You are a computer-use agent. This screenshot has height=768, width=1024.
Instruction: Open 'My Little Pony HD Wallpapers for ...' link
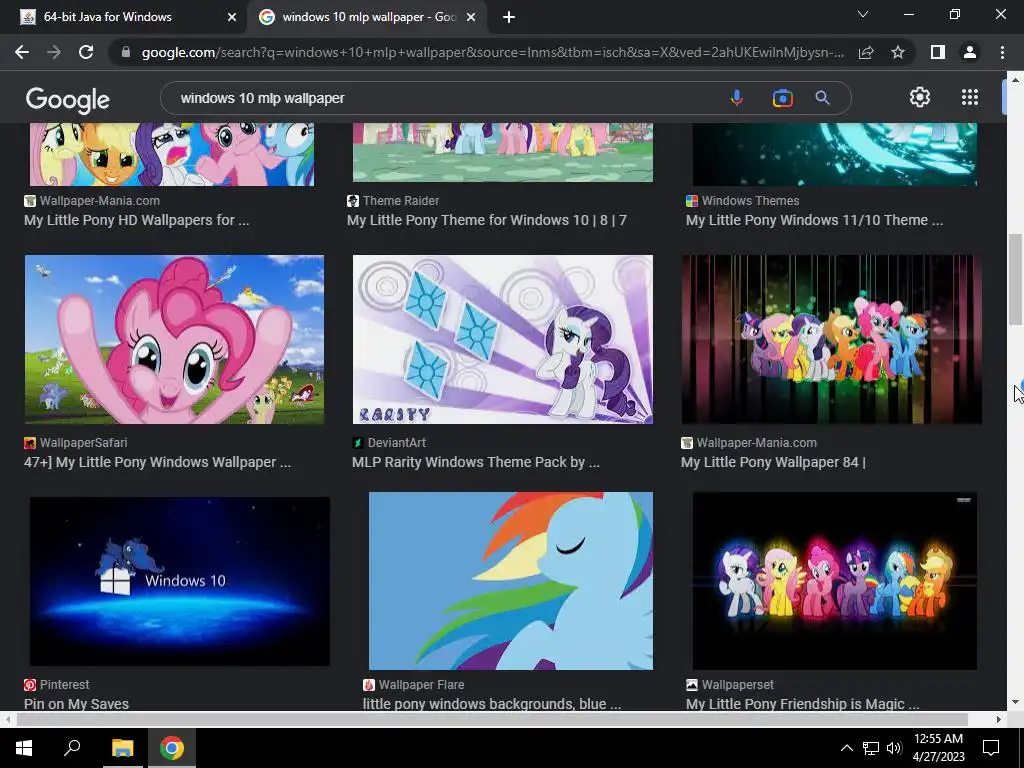[x=136, y=220]
